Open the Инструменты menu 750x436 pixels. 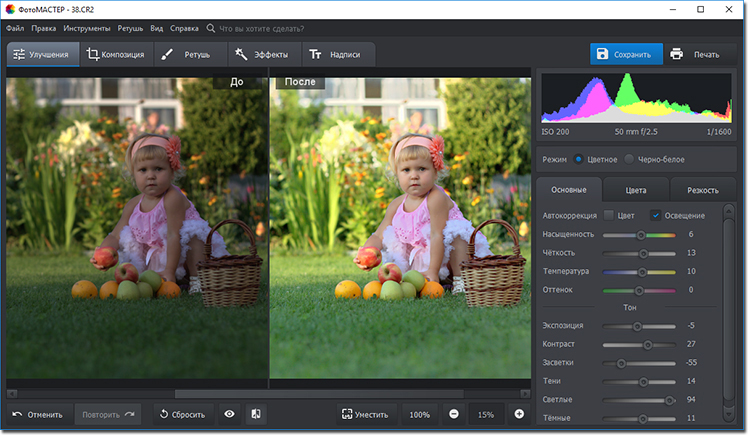[x=87, y=29]
